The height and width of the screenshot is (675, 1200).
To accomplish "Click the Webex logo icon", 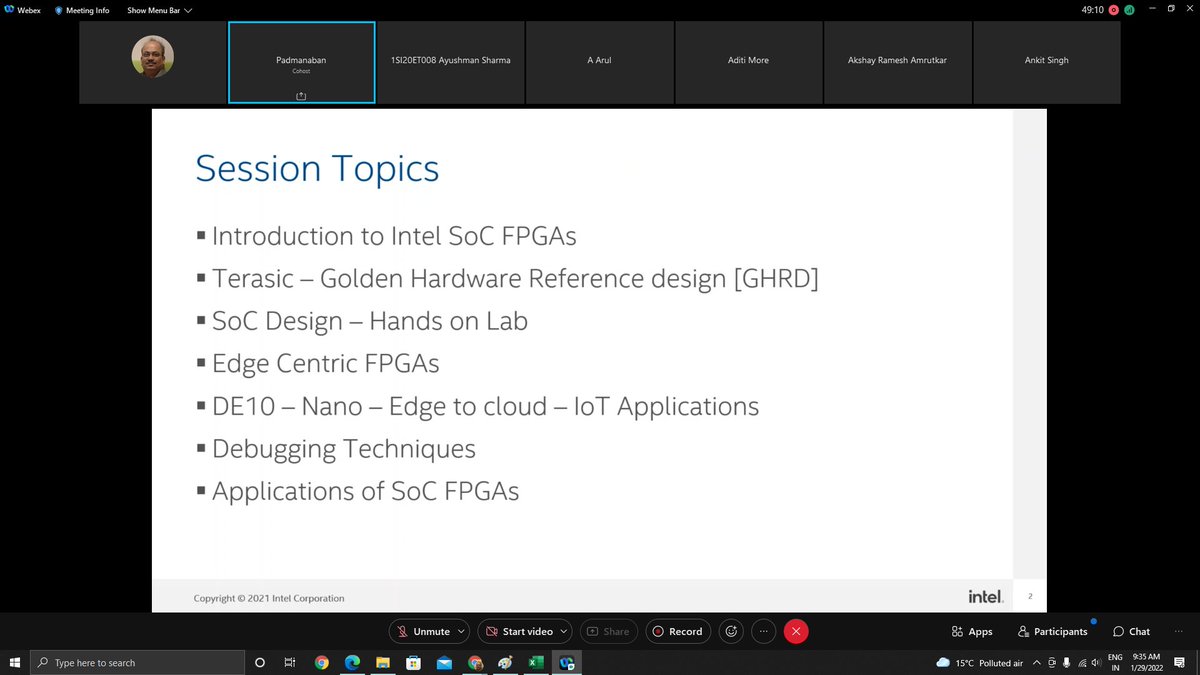I will pyautogui.click(x=9, y=10).
